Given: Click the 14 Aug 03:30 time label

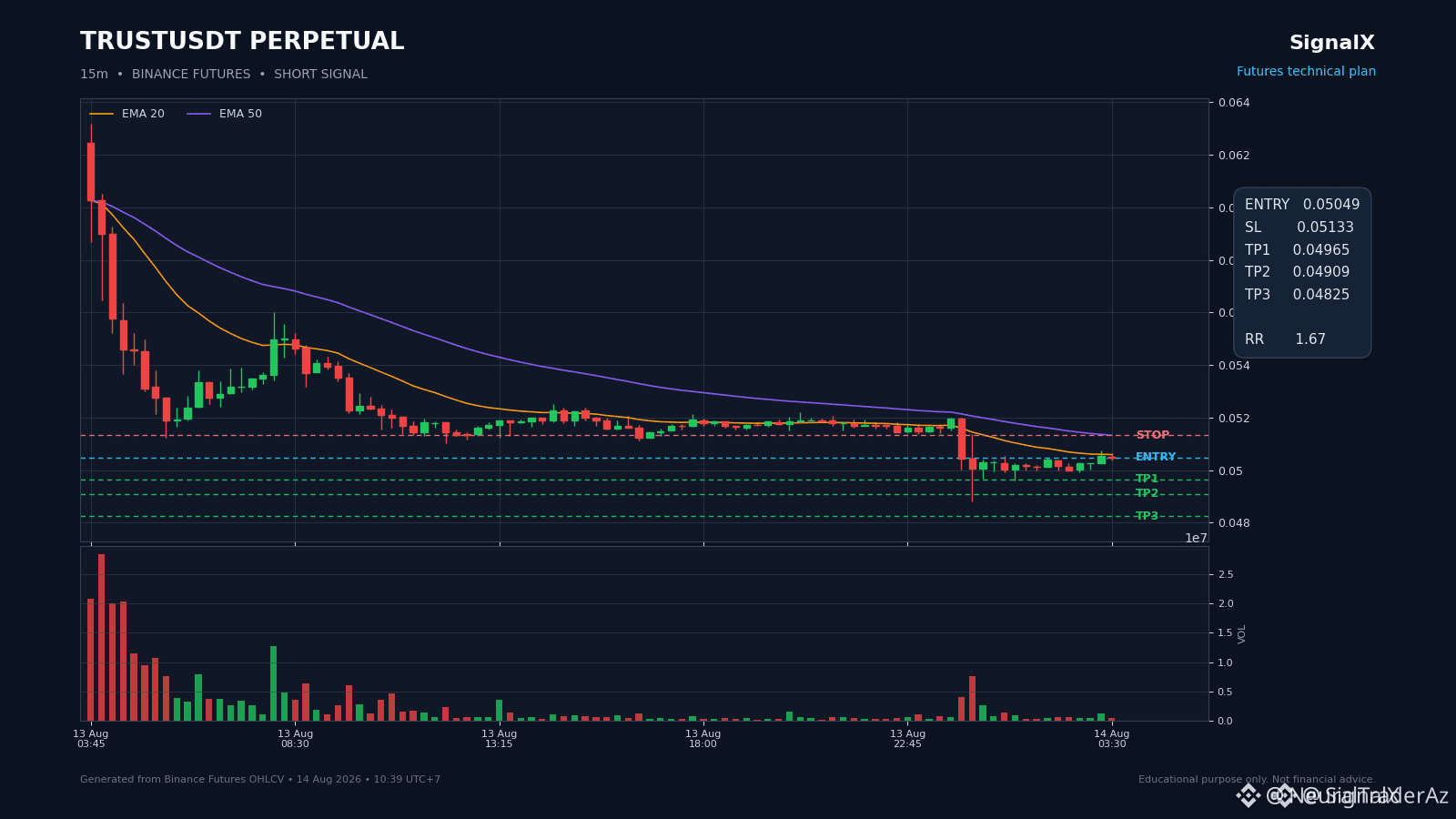Looking at the screenshot, I should pos(1111,739).
